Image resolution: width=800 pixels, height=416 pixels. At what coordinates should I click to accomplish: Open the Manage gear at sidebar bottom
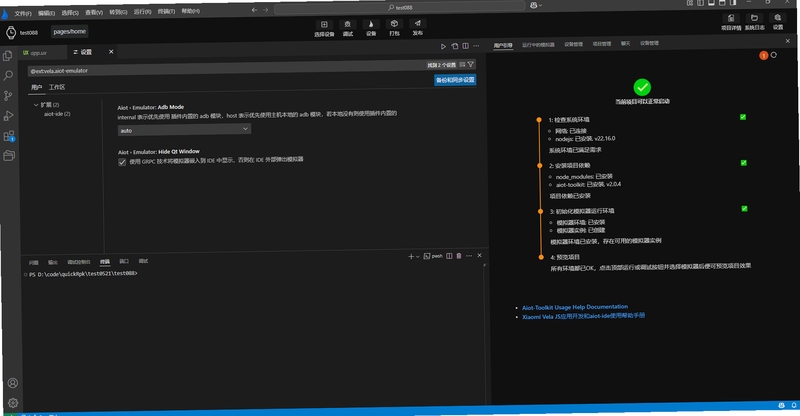(13, 403)
